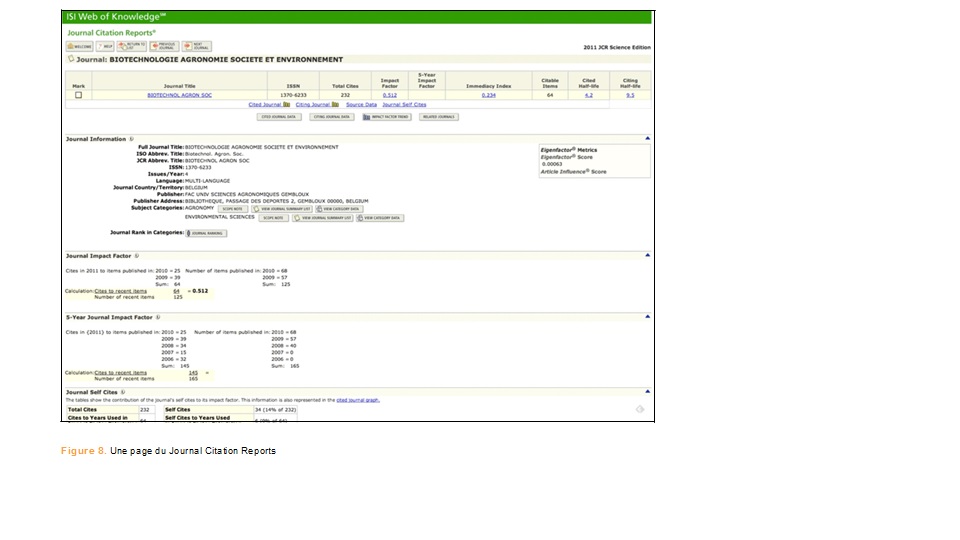
Task: Click the info icon beside Journal Information
Action: pos(131,139)
